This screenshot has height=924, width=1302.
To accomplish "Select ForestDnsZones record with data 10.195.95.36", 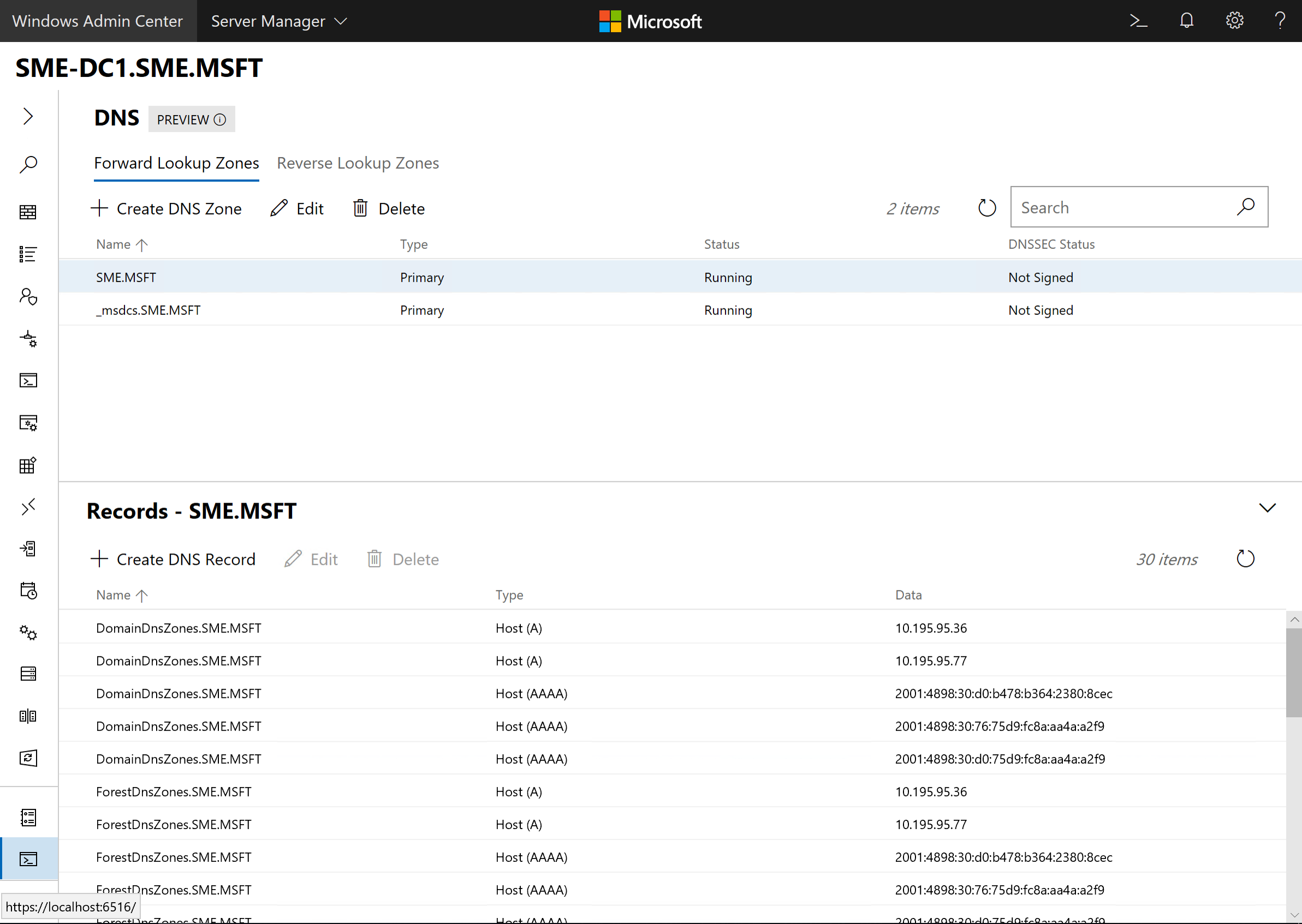I will coord(672,791).
